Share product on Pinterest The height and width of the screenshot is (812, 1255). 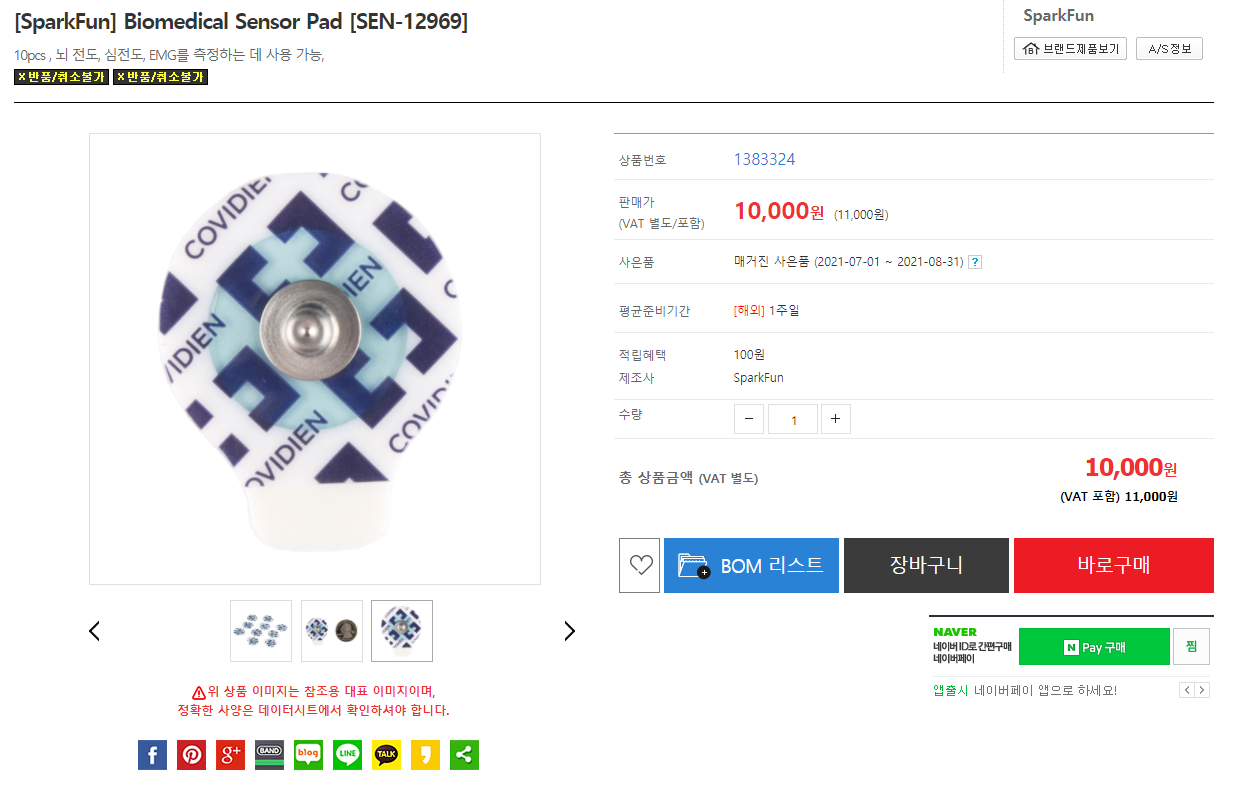[x=191, y=755]
